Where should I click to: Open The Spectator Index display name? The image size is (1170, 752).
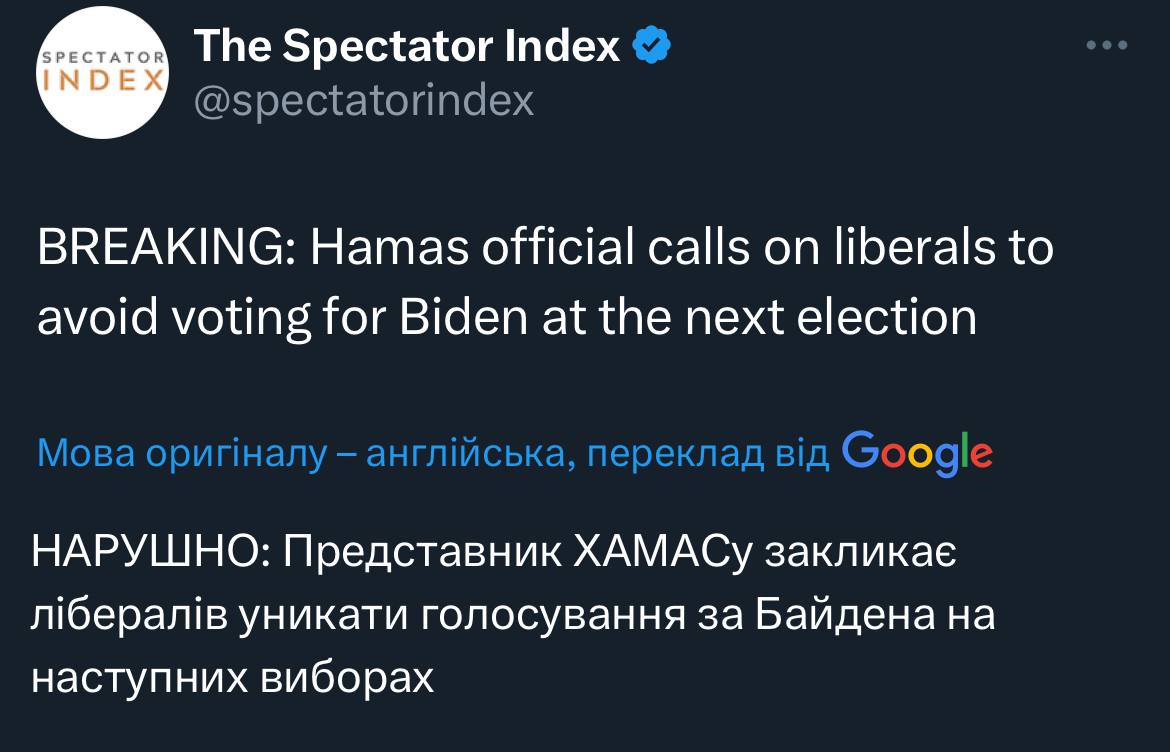[x=406, y=46]
